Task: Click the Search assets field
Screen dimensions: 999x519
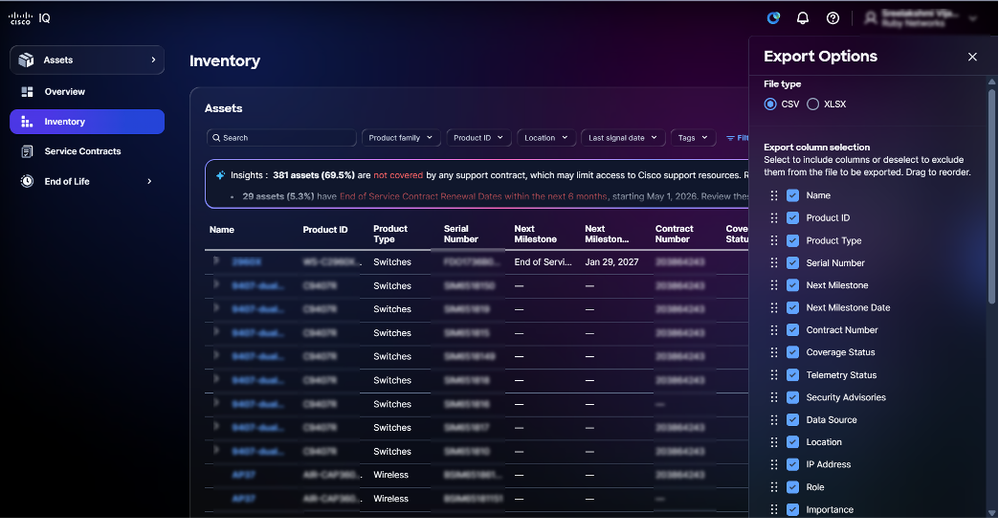Action: point(281,138)
